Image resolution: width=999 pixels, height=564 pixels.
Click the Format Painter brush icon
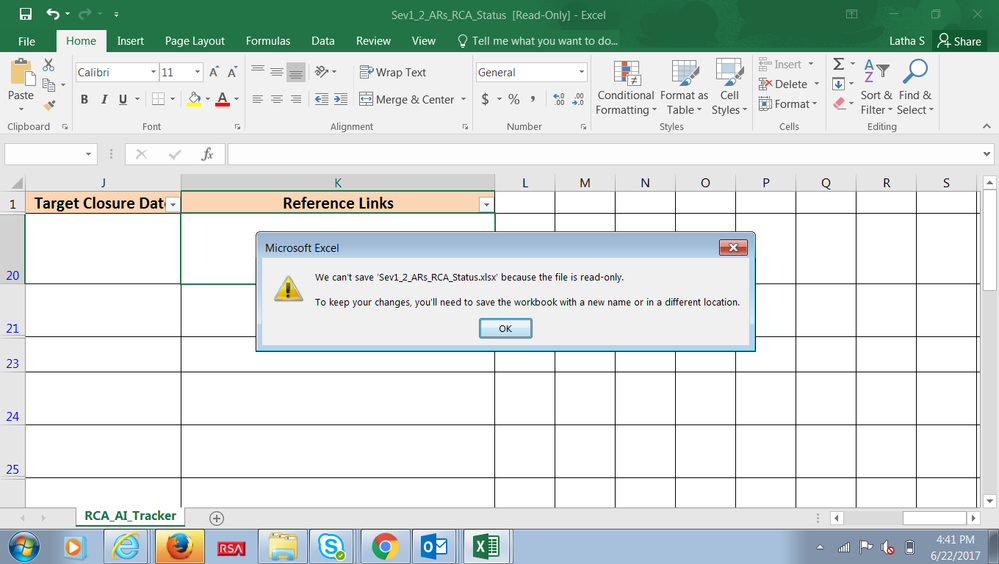click(48, 105)
